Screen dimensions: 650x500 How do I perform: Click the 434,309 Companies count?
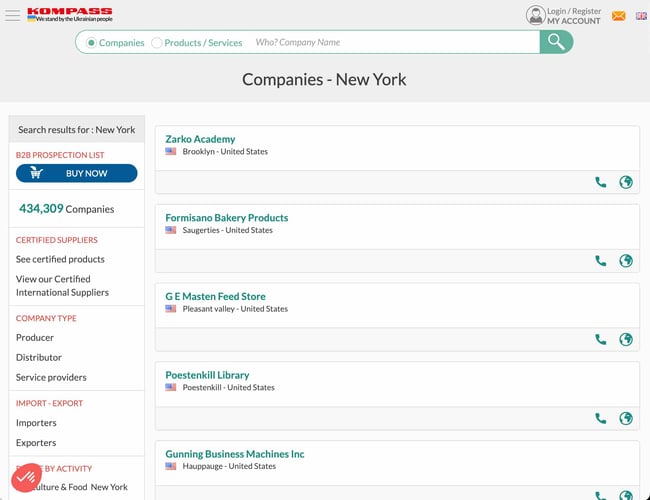[x=67, y=209]
